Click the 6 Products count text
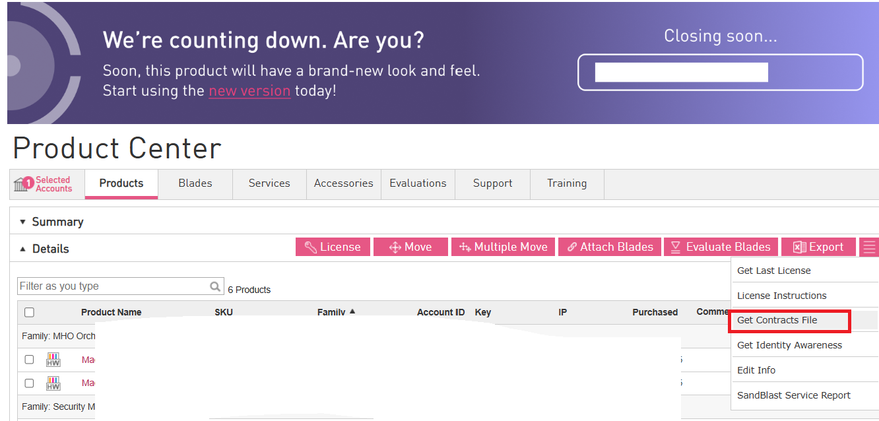 click(249, 290)
